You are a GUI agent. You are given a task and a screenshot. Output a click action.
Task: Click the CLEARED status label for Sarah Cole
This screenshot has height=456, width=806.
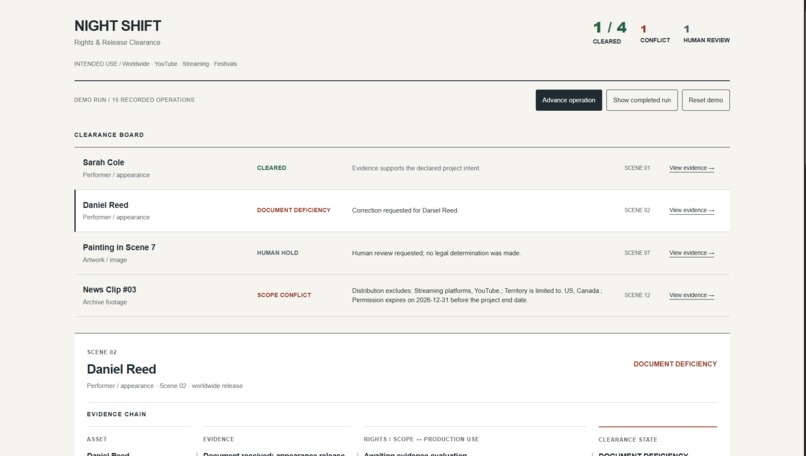click(271, 168)
